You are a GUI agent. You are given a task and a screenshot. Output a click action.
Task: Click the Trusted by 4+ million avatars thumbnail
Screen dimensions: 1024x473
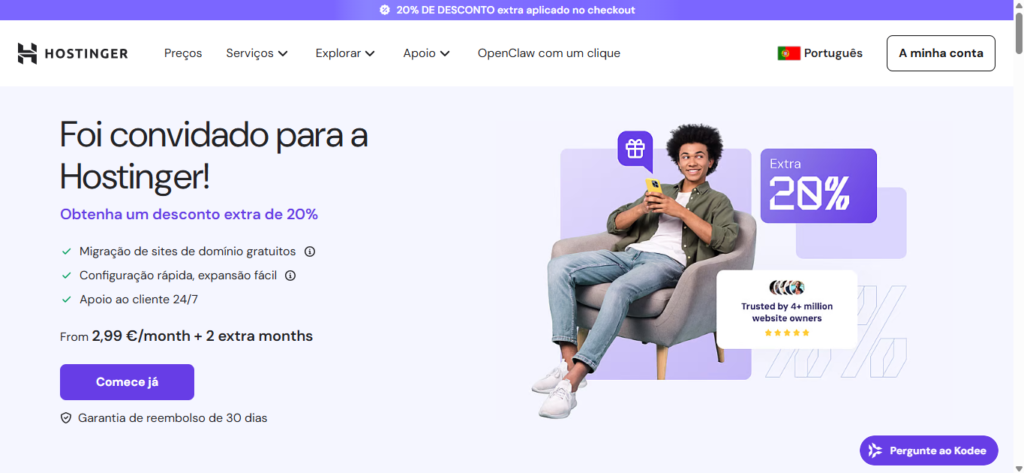tap(787, 287)
